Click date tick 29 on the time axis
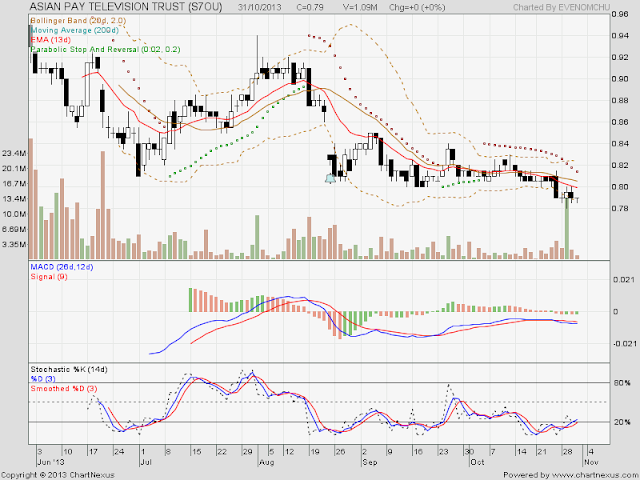The height and width of the screenshot is (480, 640). [247, 452]
